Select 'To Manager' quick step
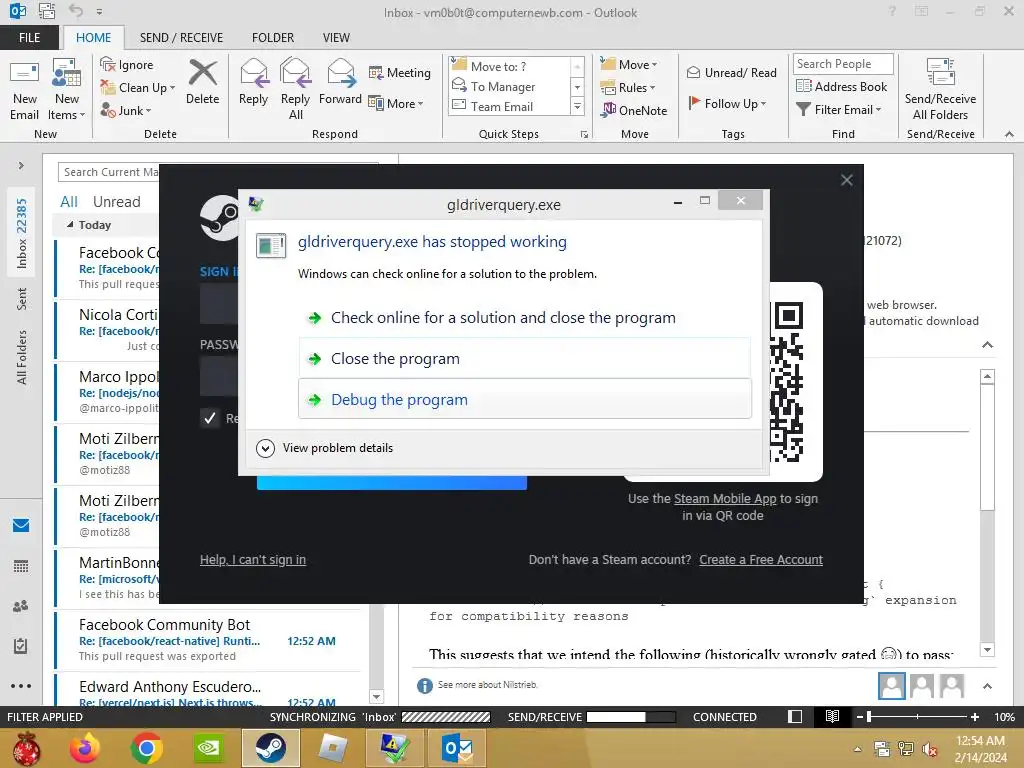This screenshot has height=768, width=1024. [510, 86]
